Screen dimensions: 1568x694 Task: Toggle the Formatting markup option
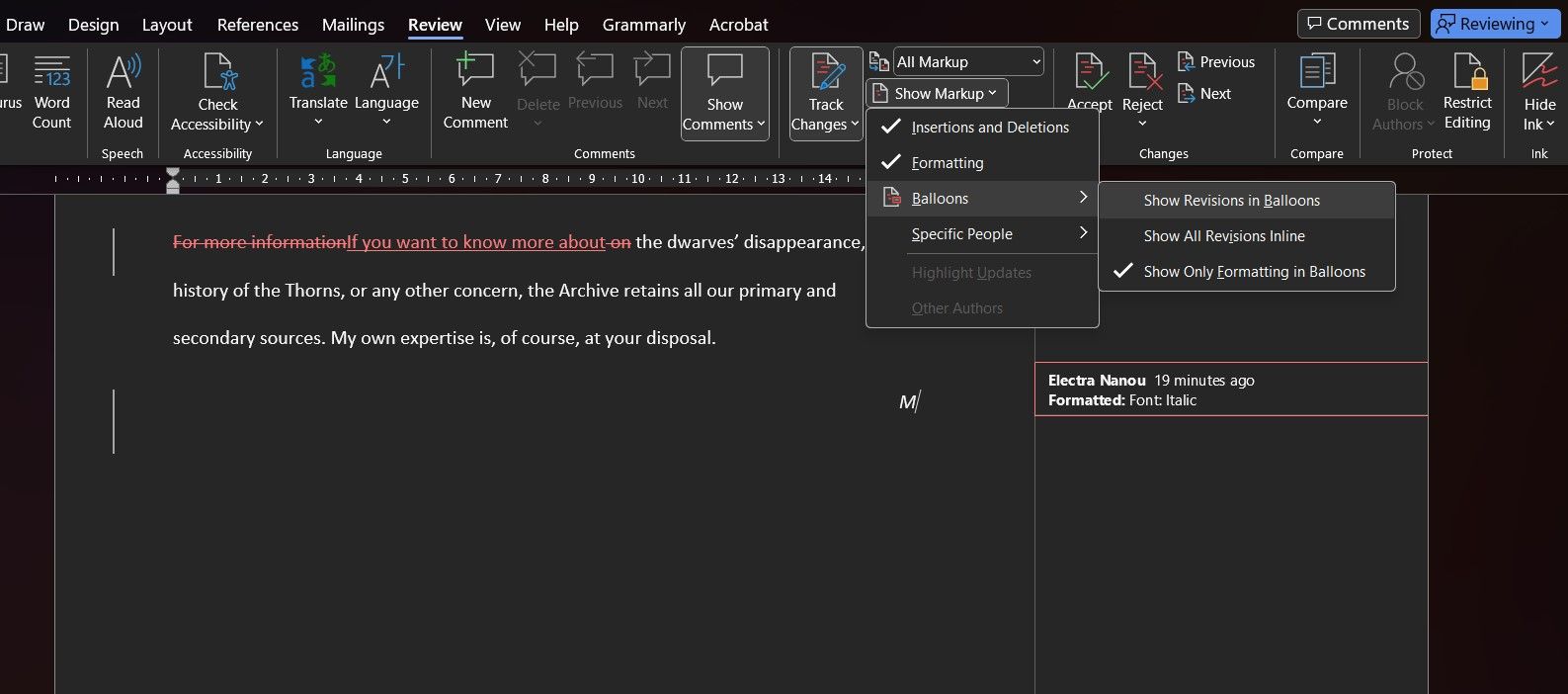pyautogui.click(x=947, y=163)
